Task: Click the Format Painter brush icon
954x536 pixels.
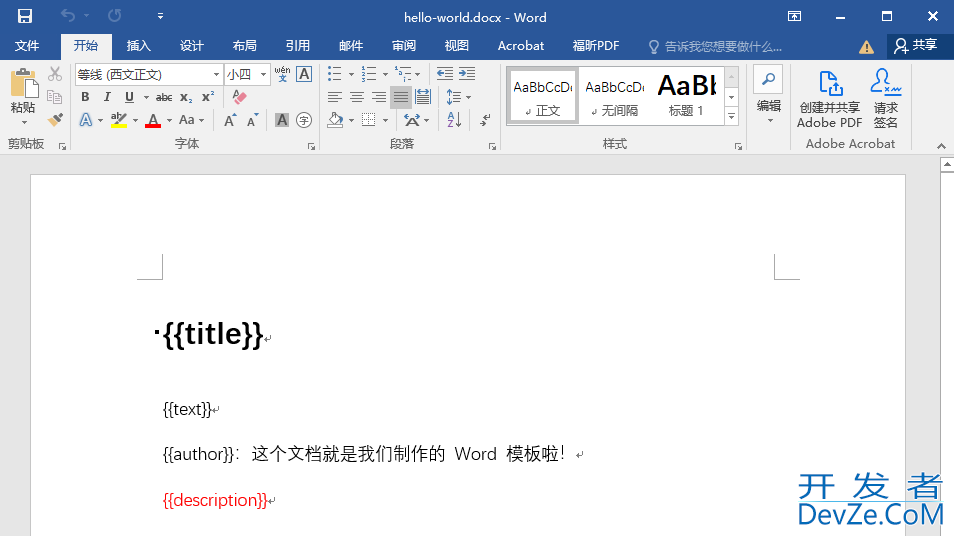Action: pyautogui.click(x=55, y=120)
